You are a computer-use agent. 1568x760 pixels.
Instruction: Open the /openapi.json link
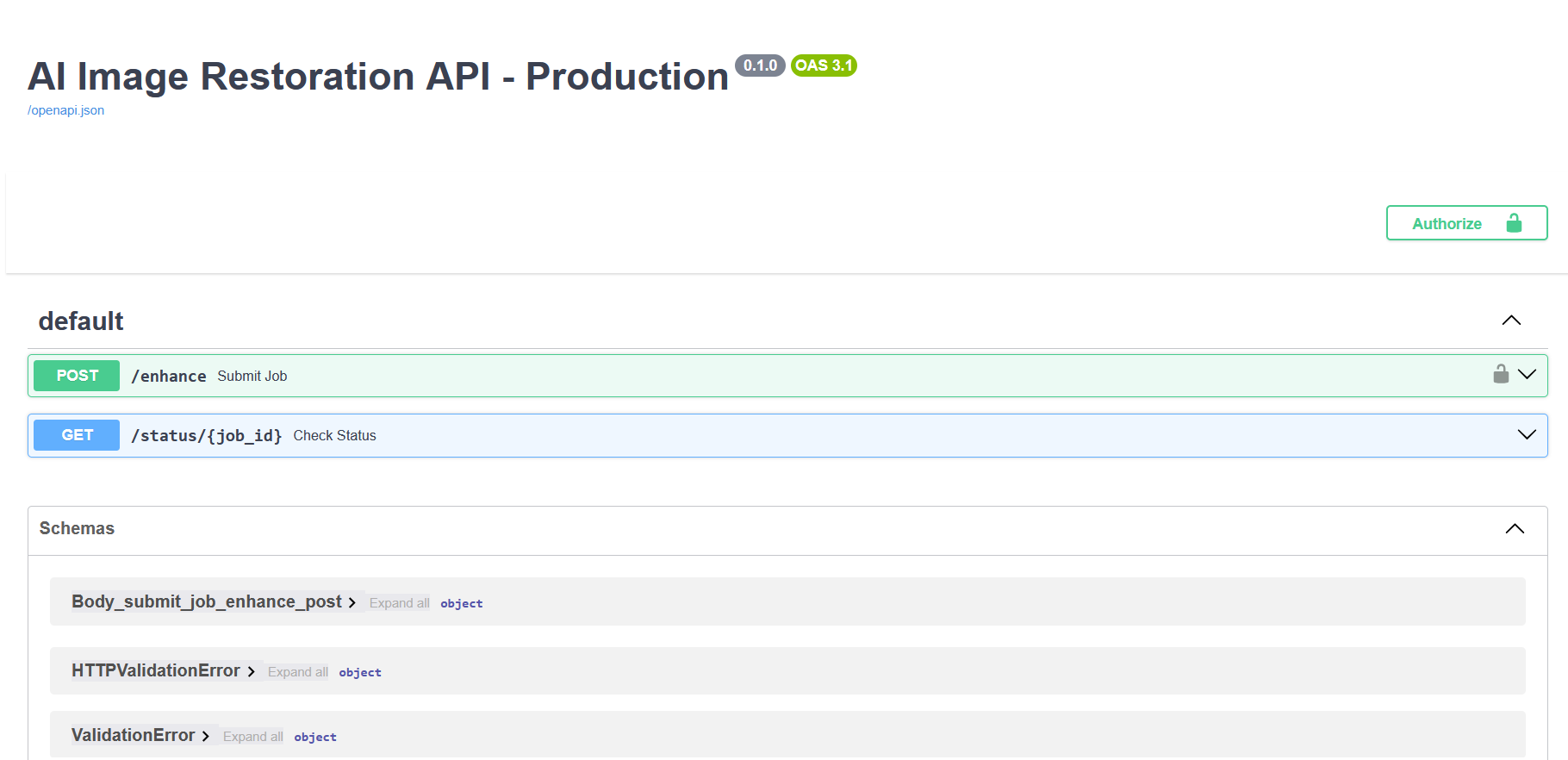point(65,110)
